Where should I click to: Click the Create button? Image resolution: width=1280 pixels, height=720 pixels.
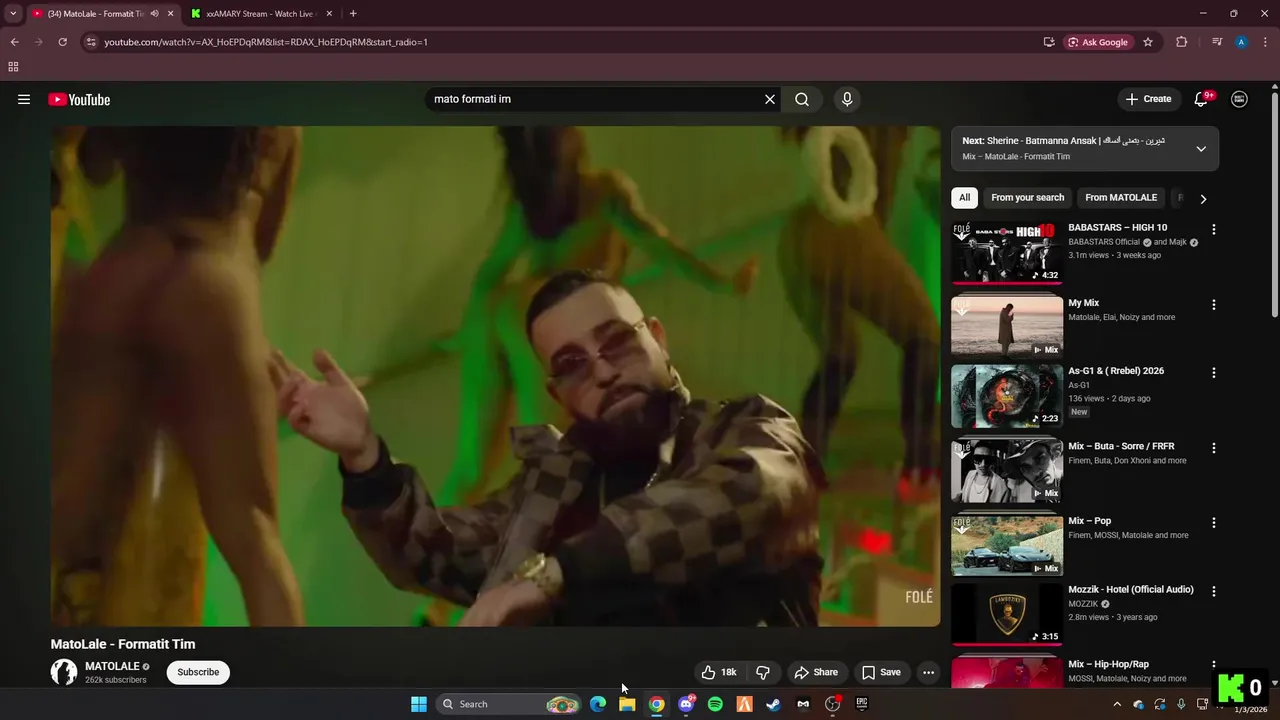[1148, 99]
